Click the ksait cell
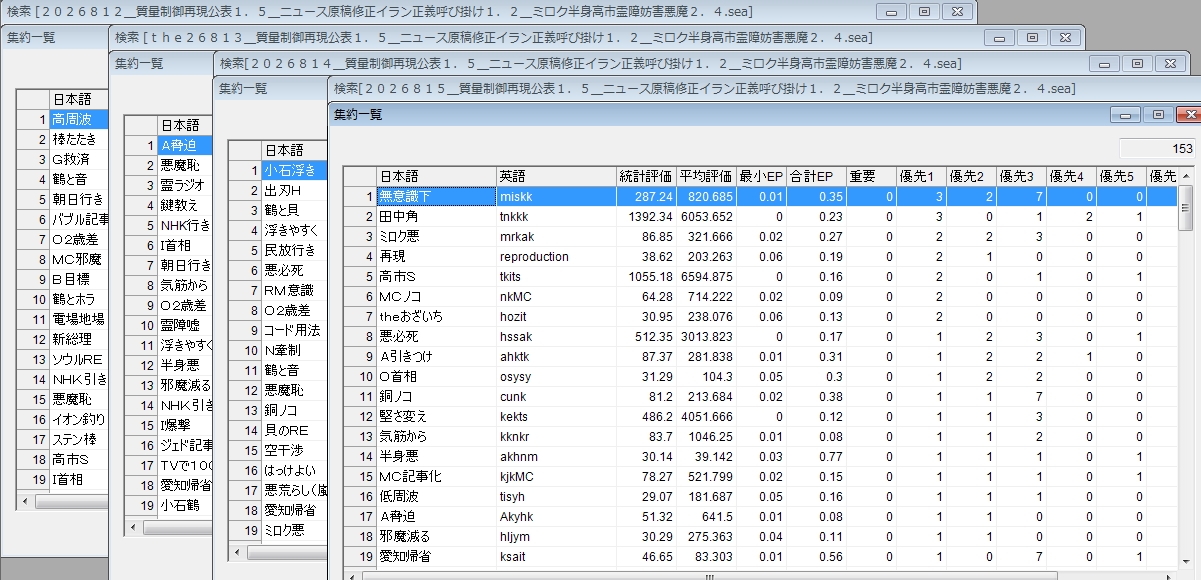This screenshot has width=1201, height=580. tap(555, 557)
